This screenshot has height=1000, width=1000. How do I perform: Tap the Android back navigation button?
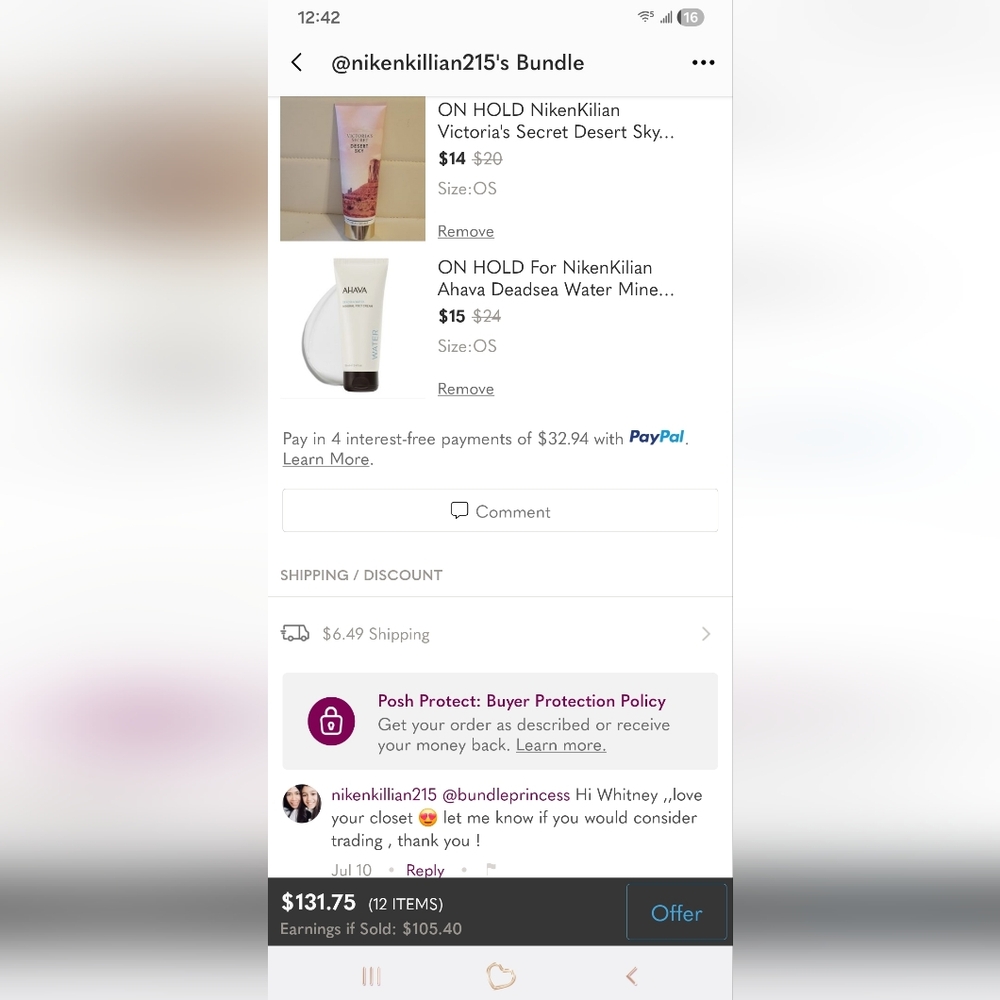pyautogui.click(x=631, y=976)
